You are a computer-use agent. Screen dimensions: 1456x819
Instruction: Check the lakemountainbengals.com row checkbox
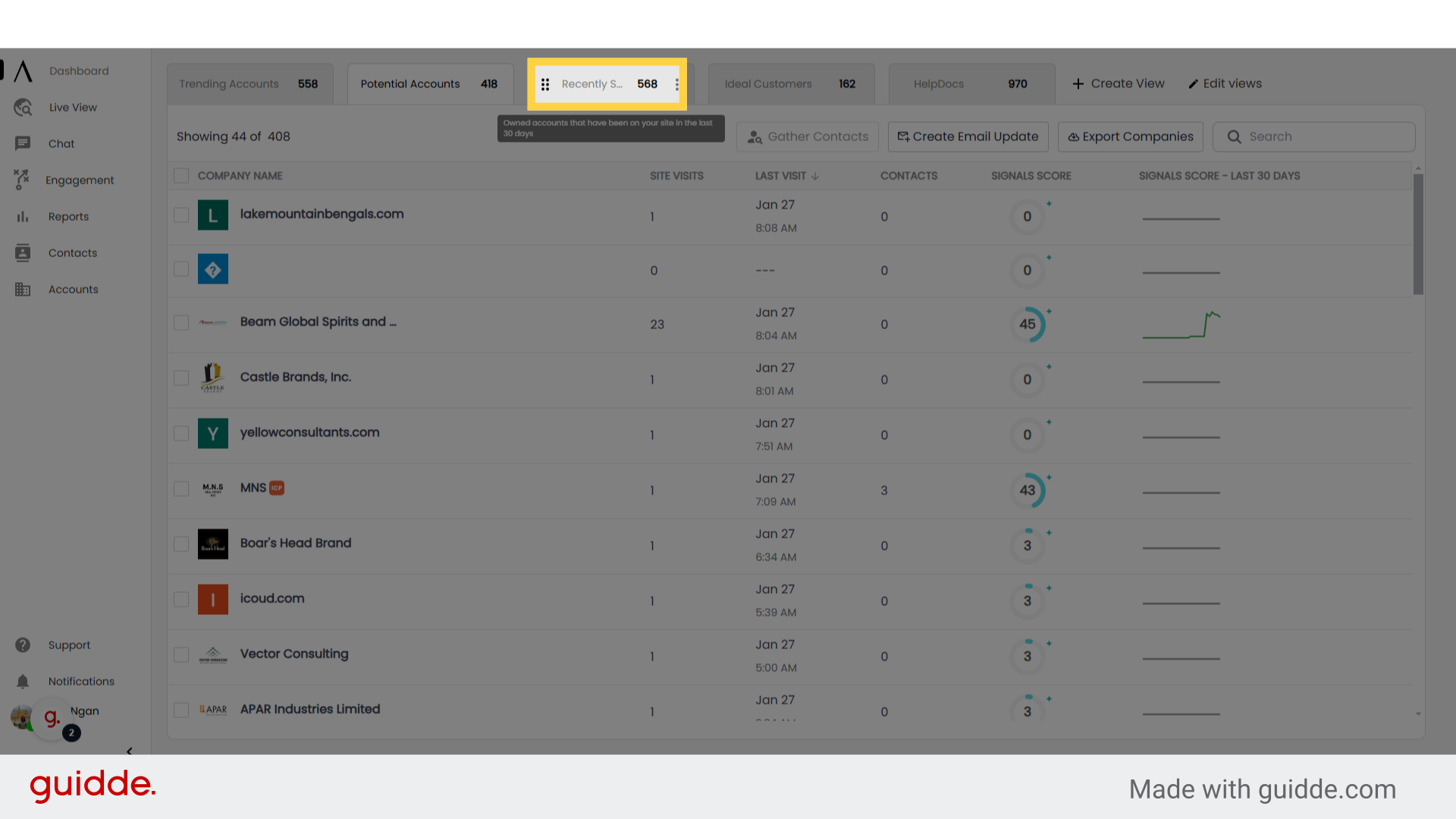pyautogui.click(x=181, y=215)
